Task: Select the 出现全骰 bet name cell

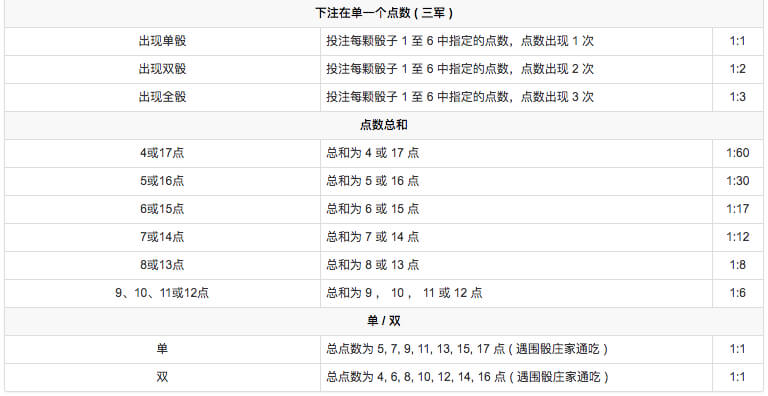Action: coord(162,97)
